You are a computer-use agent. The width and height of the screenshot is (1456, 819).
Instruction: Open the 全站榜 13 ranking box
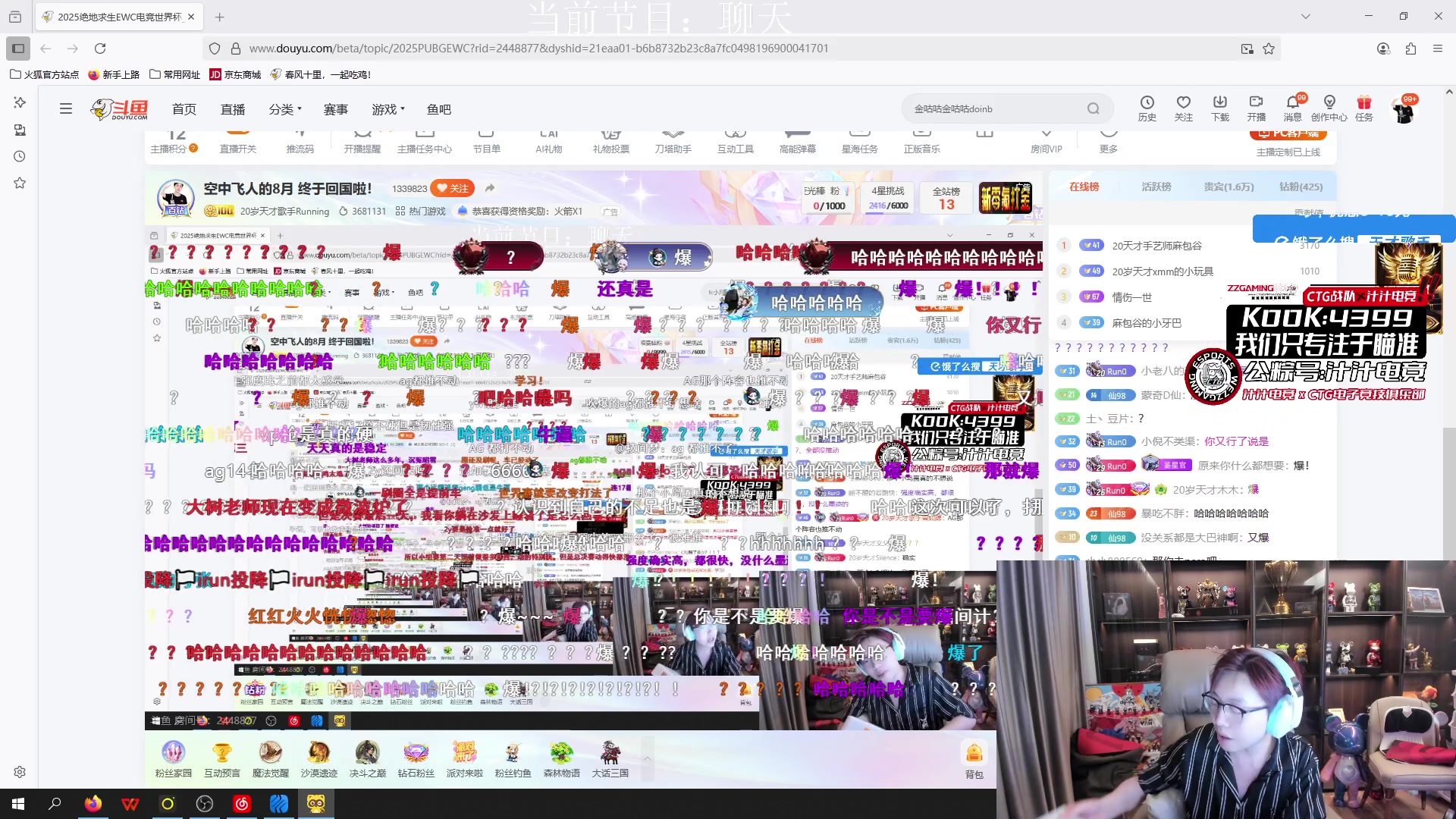click(946, 198)
